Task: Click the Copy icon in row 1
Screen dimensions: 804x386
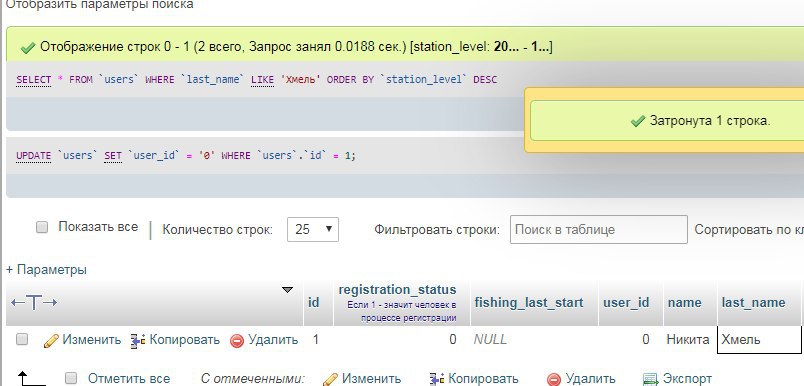Action: click(138, 340)
